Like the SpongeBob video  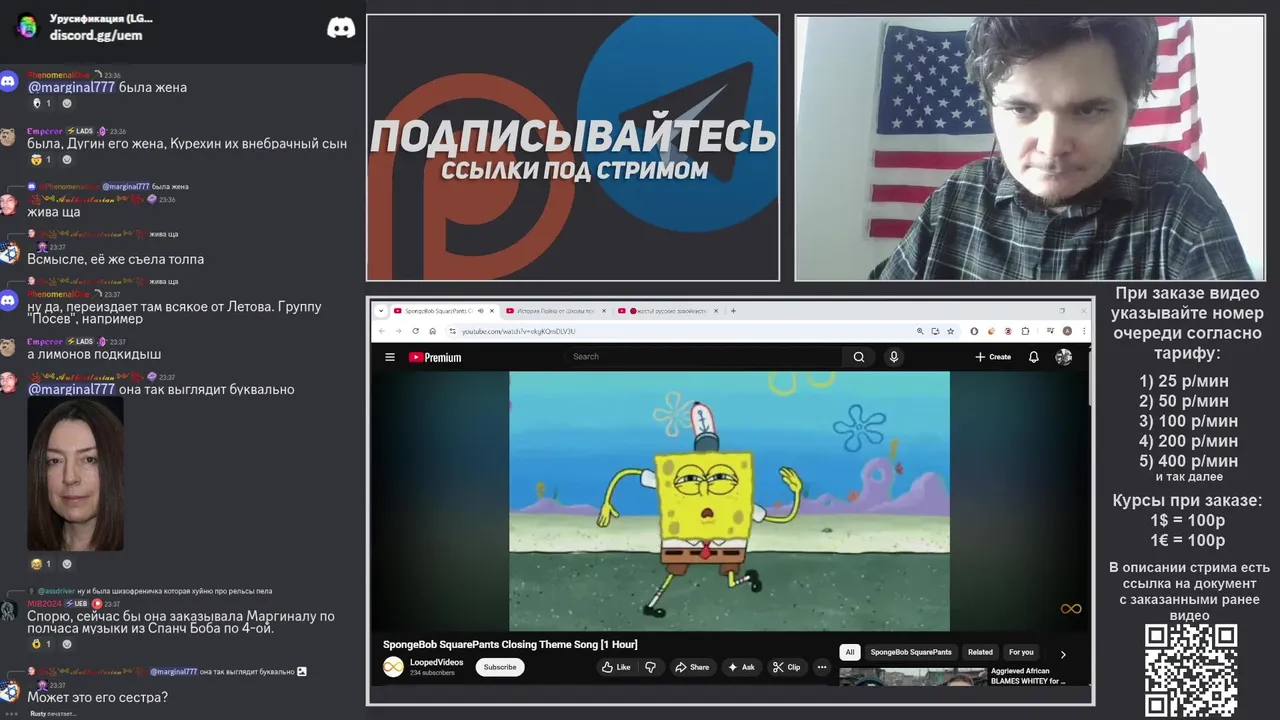tap(617, 667)
